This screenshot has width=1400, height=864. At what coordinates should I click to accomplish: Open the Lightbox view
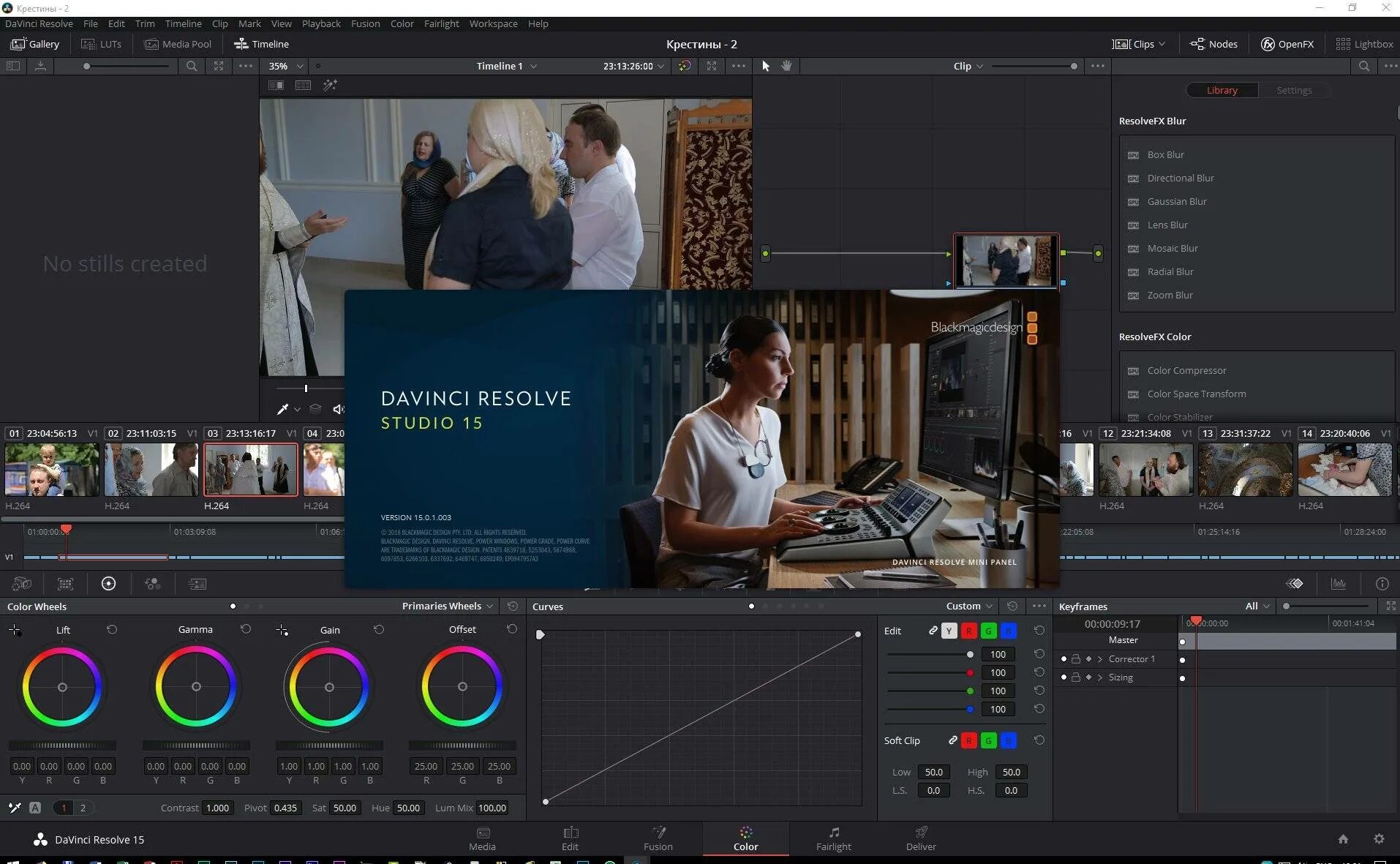(x=1364, y=44)
